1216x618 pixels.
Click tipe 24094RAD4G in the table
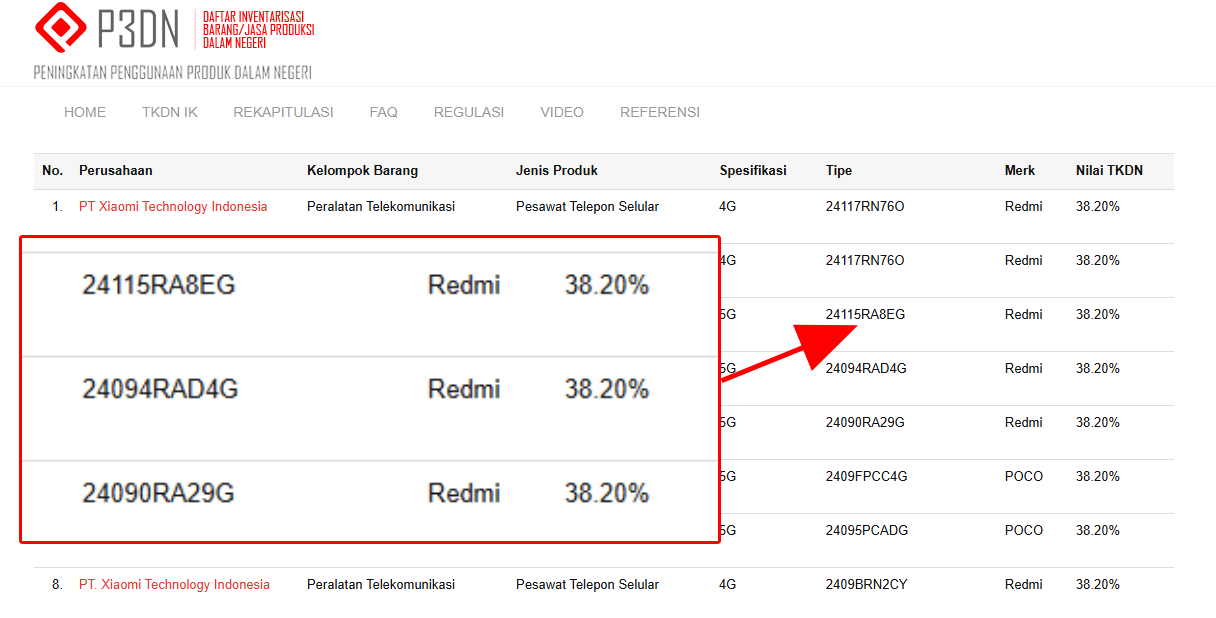866,368
